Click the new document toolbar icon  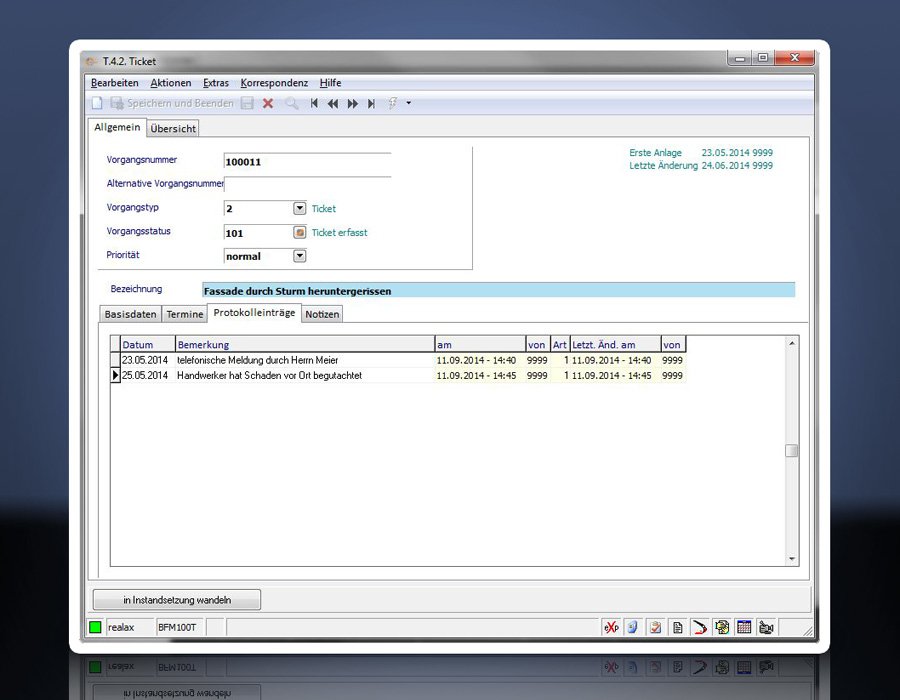pos(97,103)
